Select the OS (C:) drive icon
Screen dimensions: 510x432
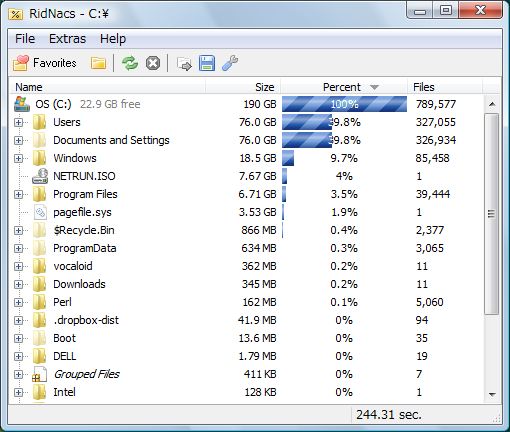pyautogui.click(x=22, y=104)
